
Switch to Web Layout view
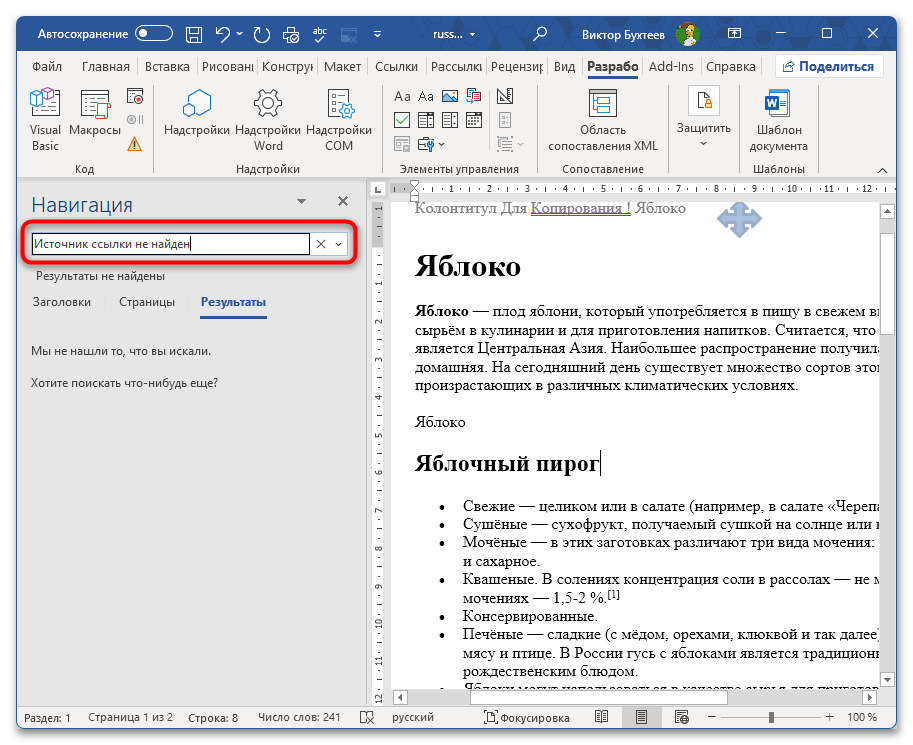681,717
